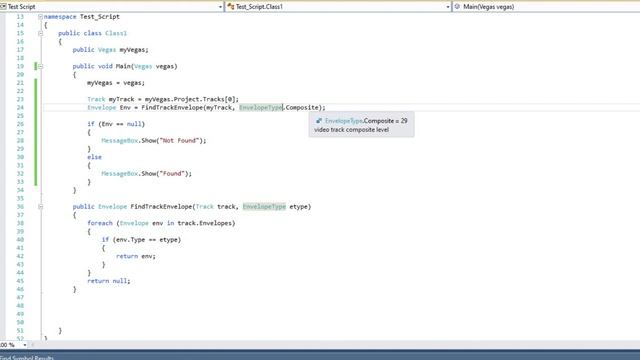This screenshot has height=360, width=640.
Task: Click line number 24 in the gutter
Action: 20,107
